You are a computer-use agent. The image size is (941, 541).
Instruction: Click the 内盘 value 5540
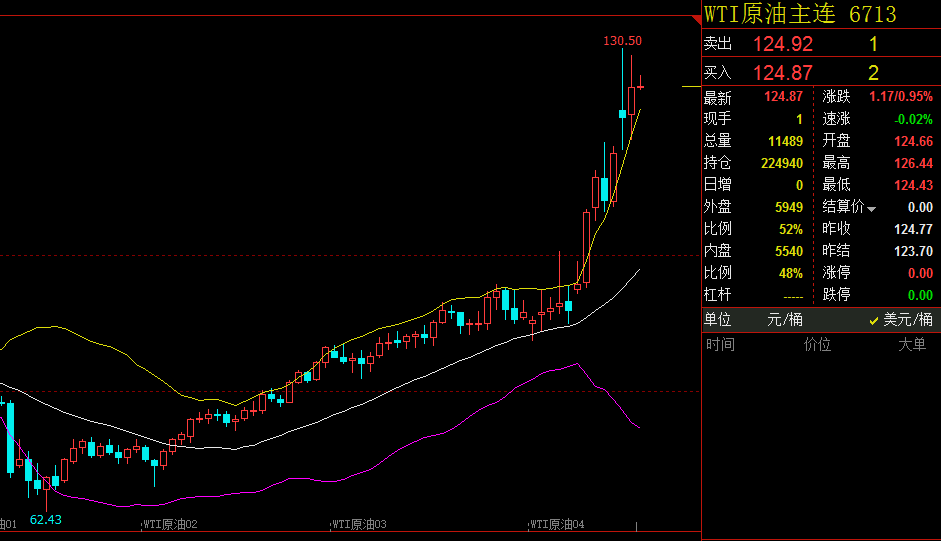click(789, 251)
